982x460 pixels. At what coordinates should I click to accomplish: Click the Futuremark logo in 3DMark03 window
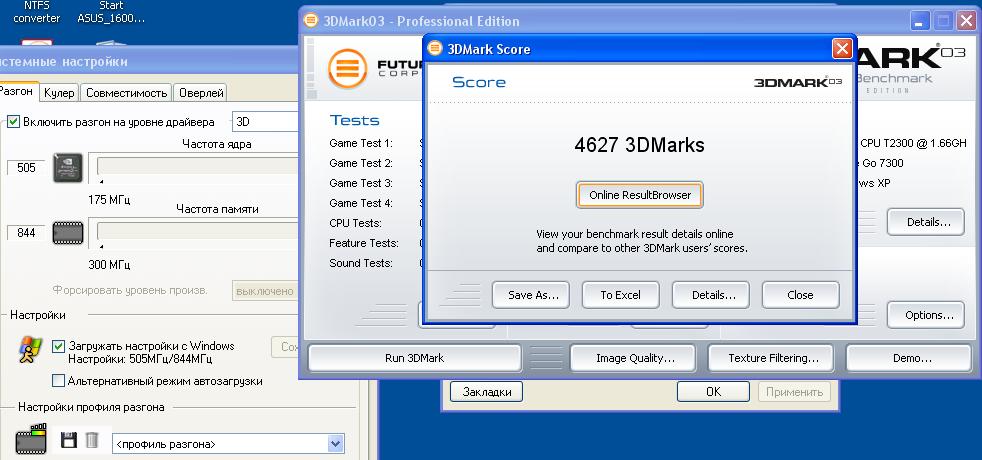[x=348, y=68]
